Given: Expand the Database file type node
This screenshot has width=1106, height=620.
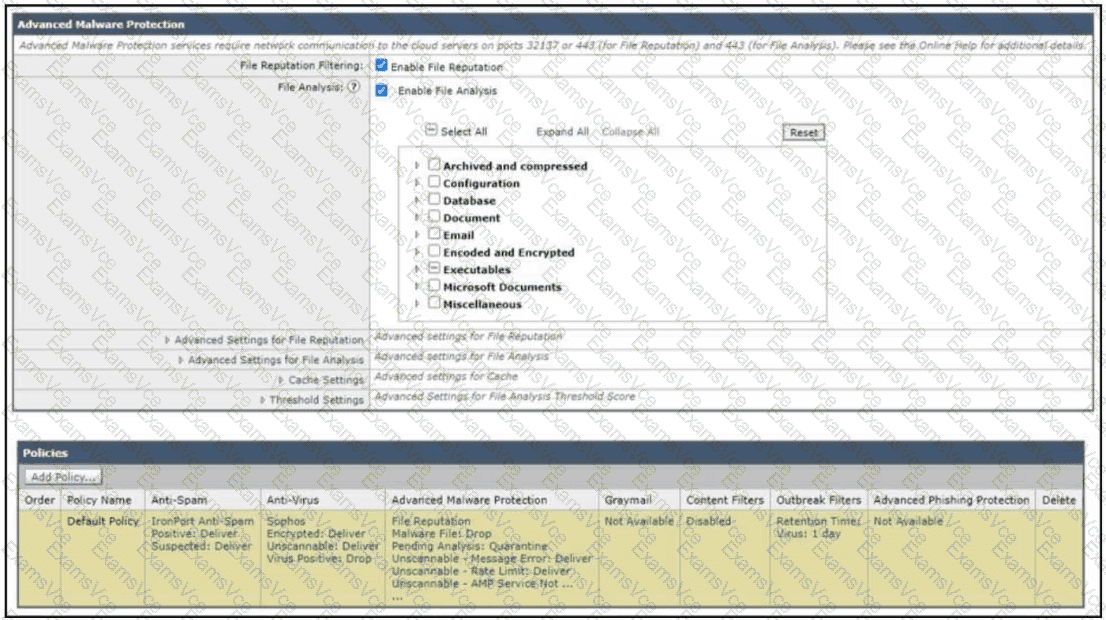Looking at the screenshot, I should click(417, 200).
